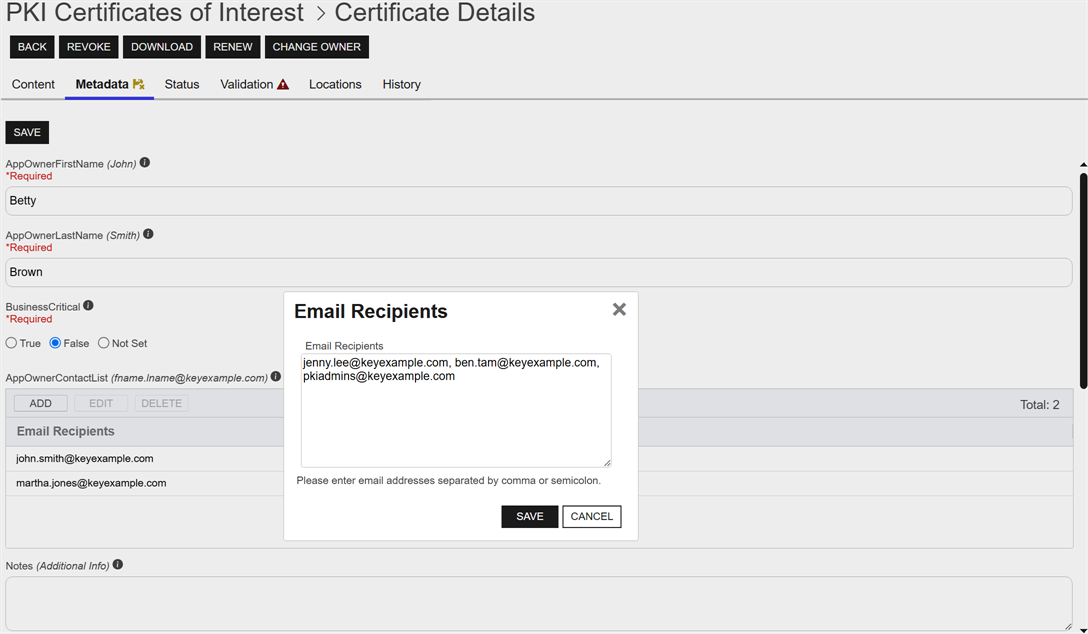Select the False radio button
Image resolution: width=1088 pixels, height=634 pixels.
(56, 343)
